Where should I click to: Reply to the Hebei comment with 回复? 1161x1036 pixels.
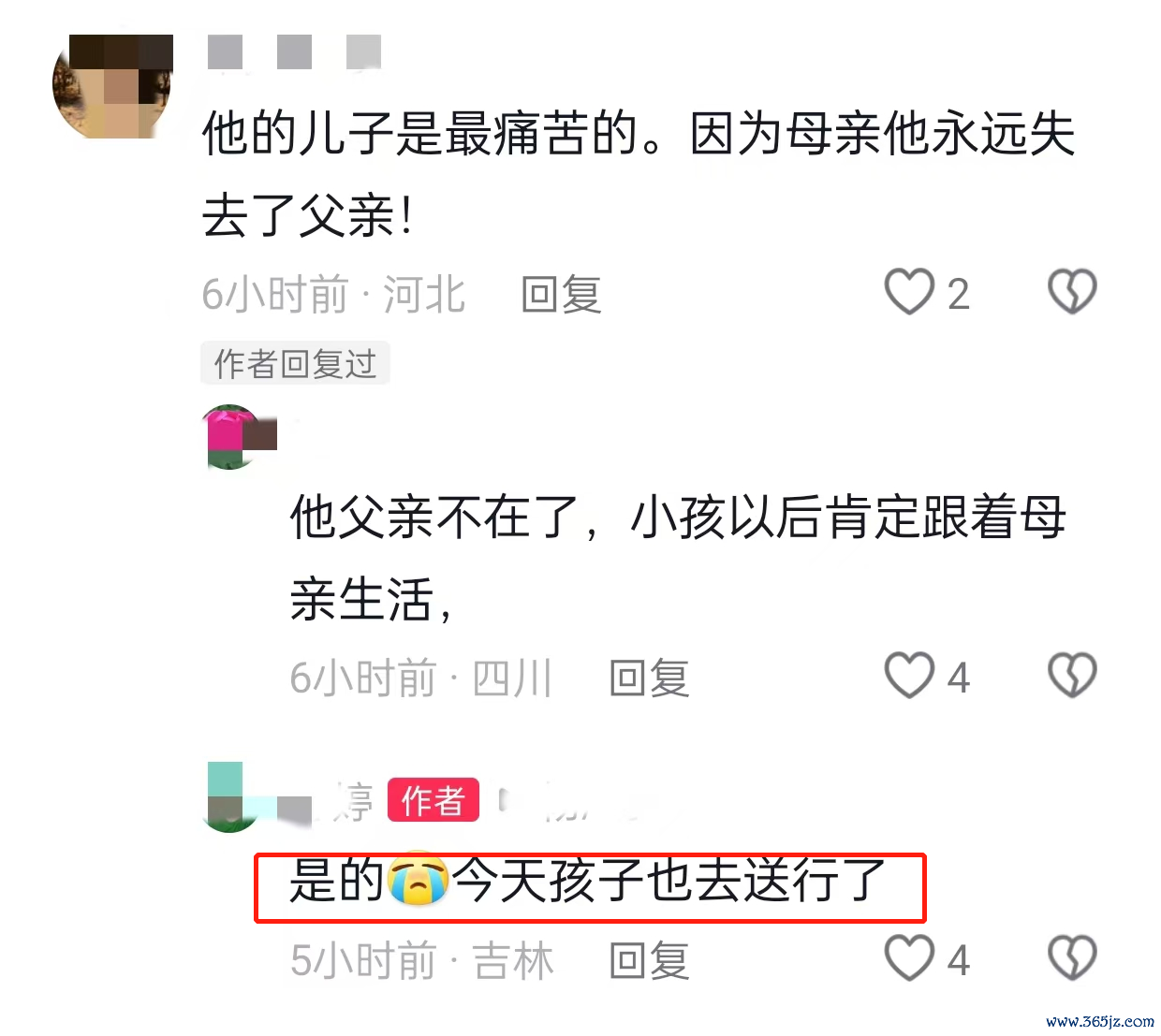coord(561,295)
